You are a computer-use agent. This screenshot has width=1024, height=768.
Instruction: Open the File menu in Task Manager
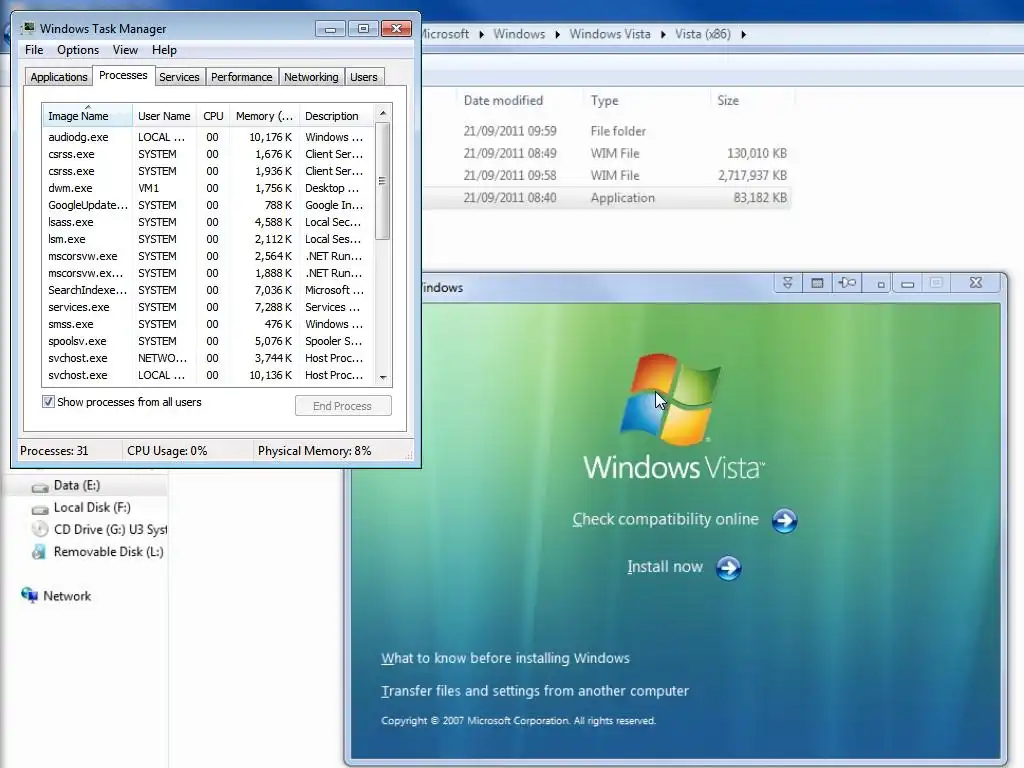(x=34, y=50)
